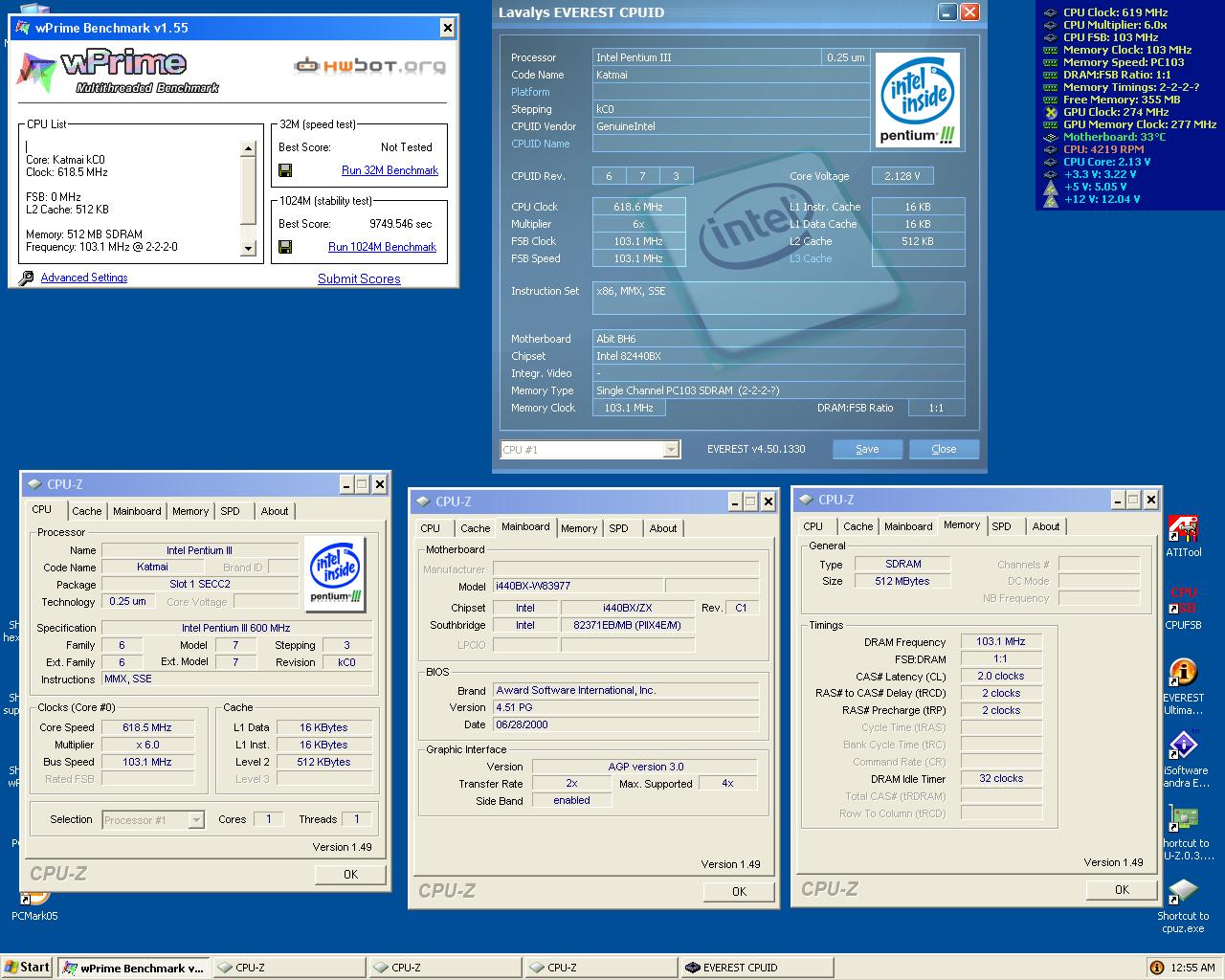The image size is (1225, 980).
Task: Click the Save button in EVEREST CPUID
Action: click(867, 449)
